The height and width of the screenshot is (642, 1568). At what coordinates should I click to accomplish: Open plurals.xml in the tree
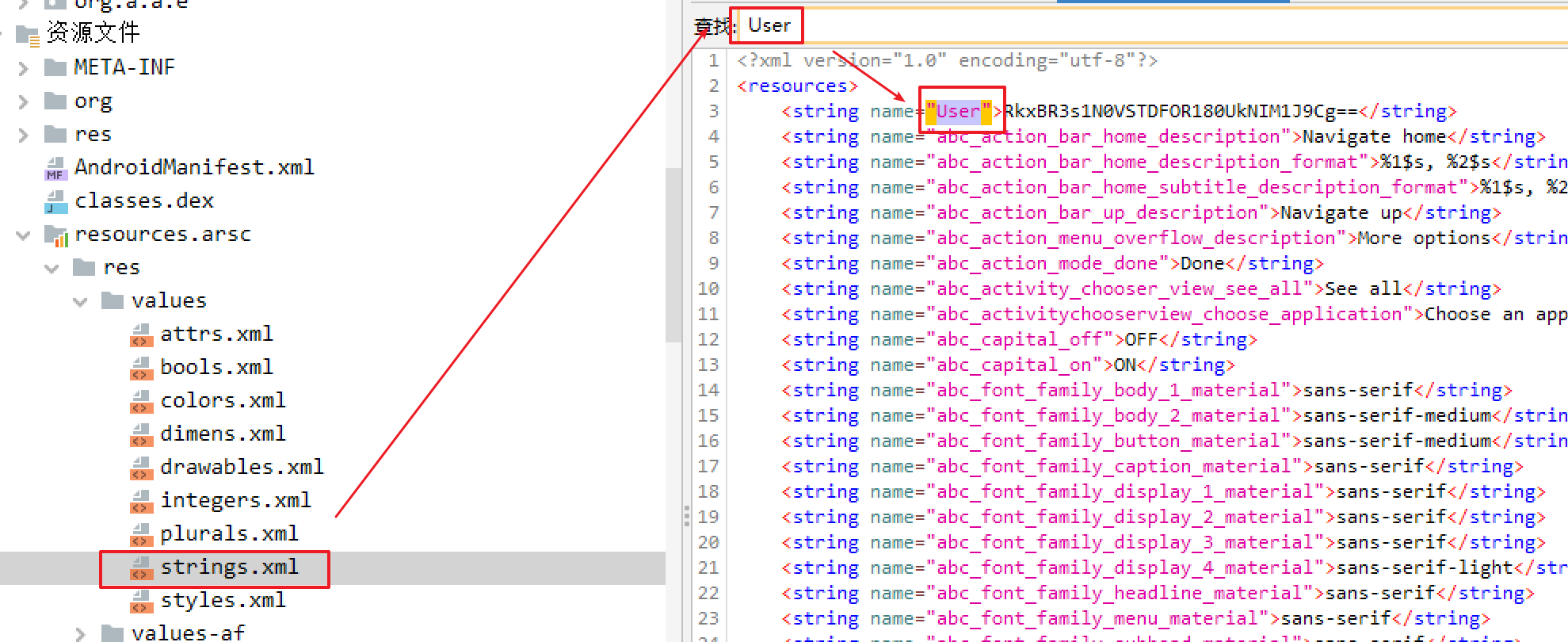pos(229,534)
